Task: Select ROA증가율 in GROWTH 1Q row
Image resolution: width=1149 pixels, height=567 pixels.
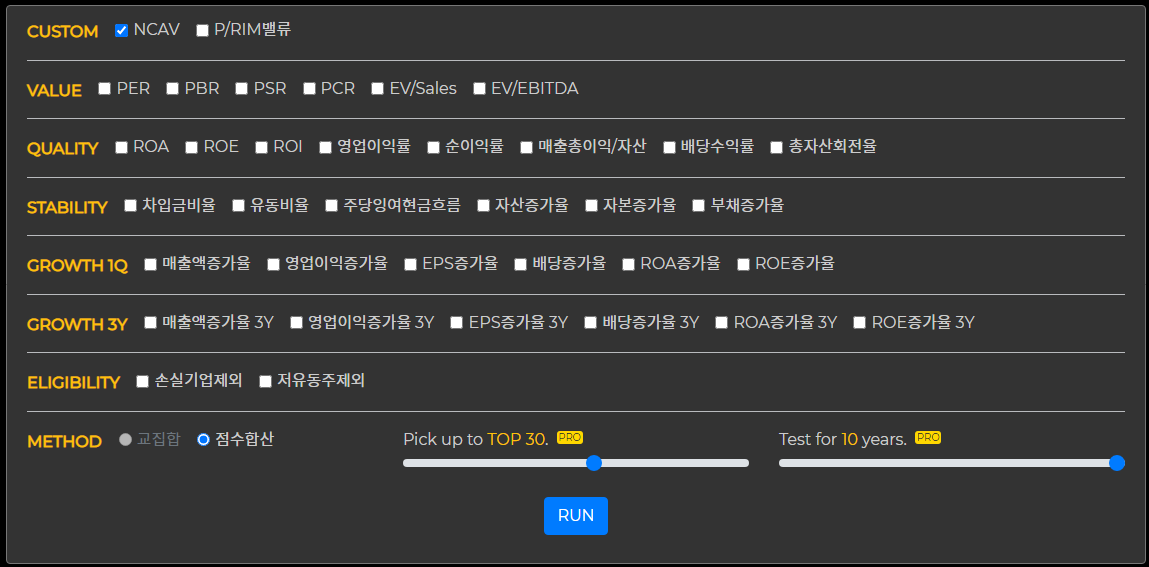Action: point(628,264)
